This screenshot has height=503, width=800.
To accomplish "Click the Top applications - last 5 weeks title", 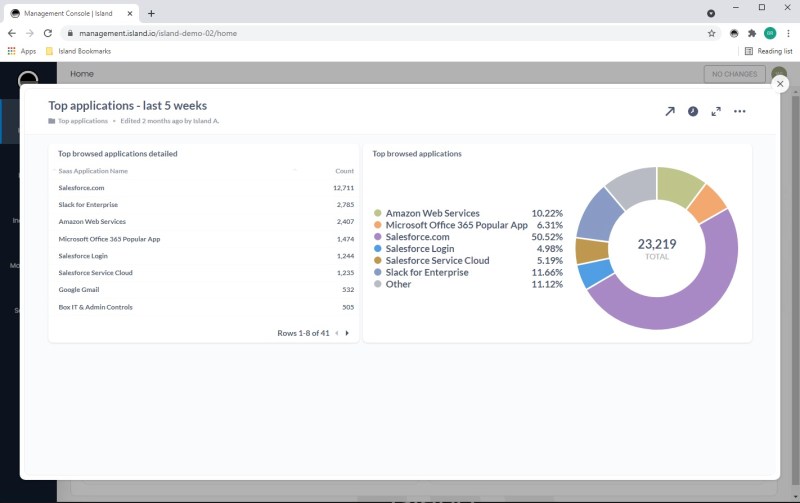I will point(128,106).
